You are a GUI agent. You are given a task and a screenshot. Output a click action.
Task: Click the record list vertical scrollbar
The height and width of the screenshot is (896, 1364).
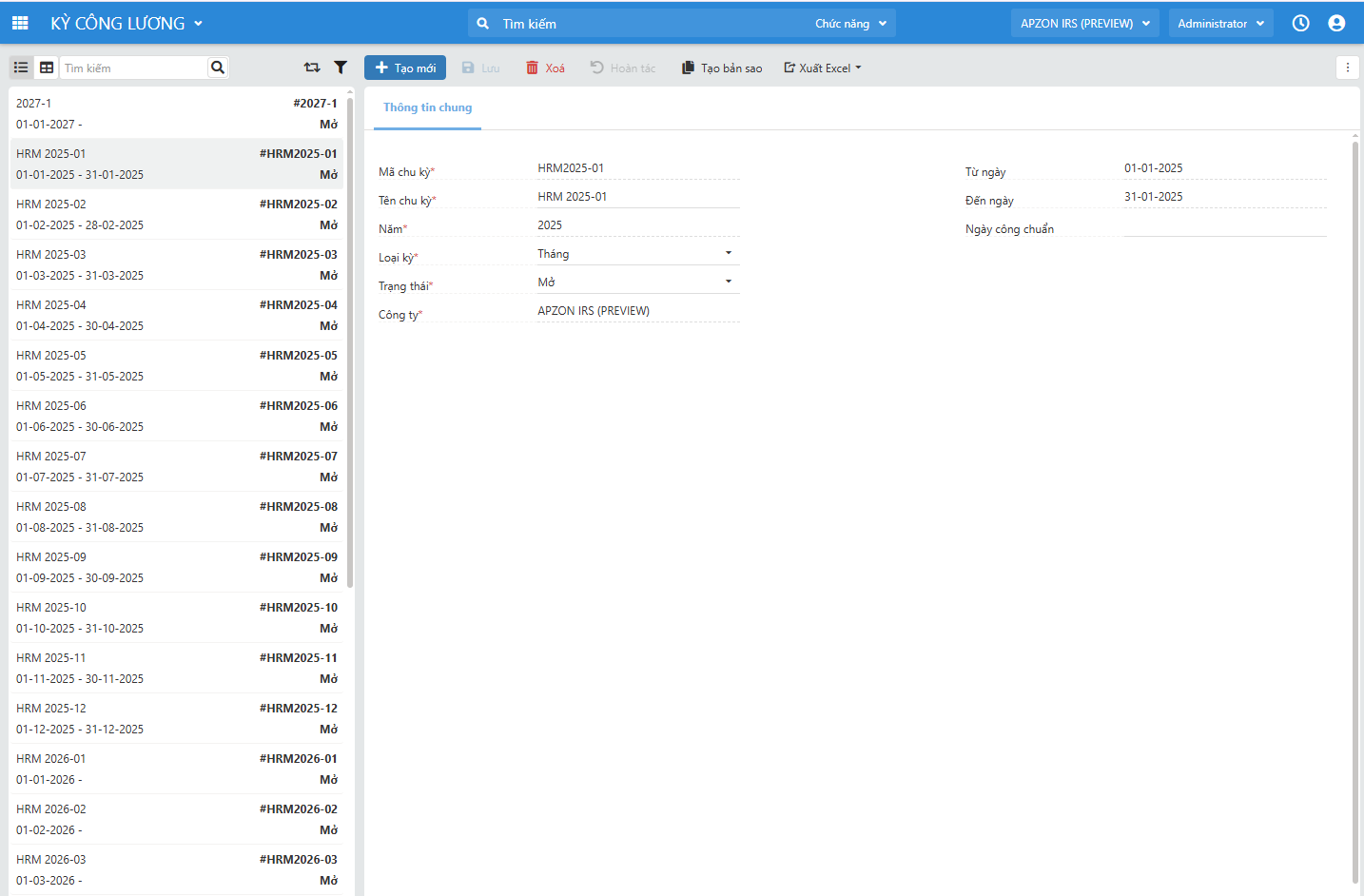click(x=350, y=342)
